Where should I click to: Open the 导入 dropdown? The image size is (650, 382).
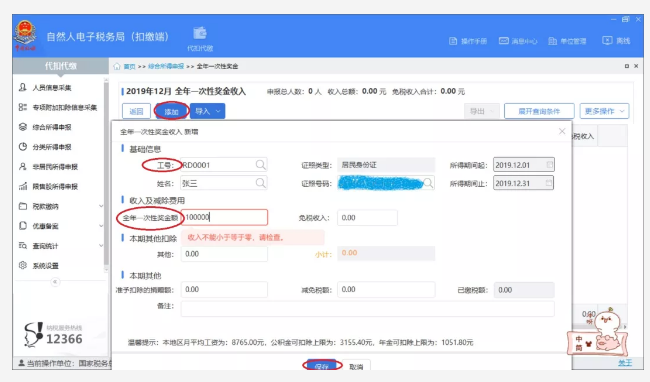(208, 111)
